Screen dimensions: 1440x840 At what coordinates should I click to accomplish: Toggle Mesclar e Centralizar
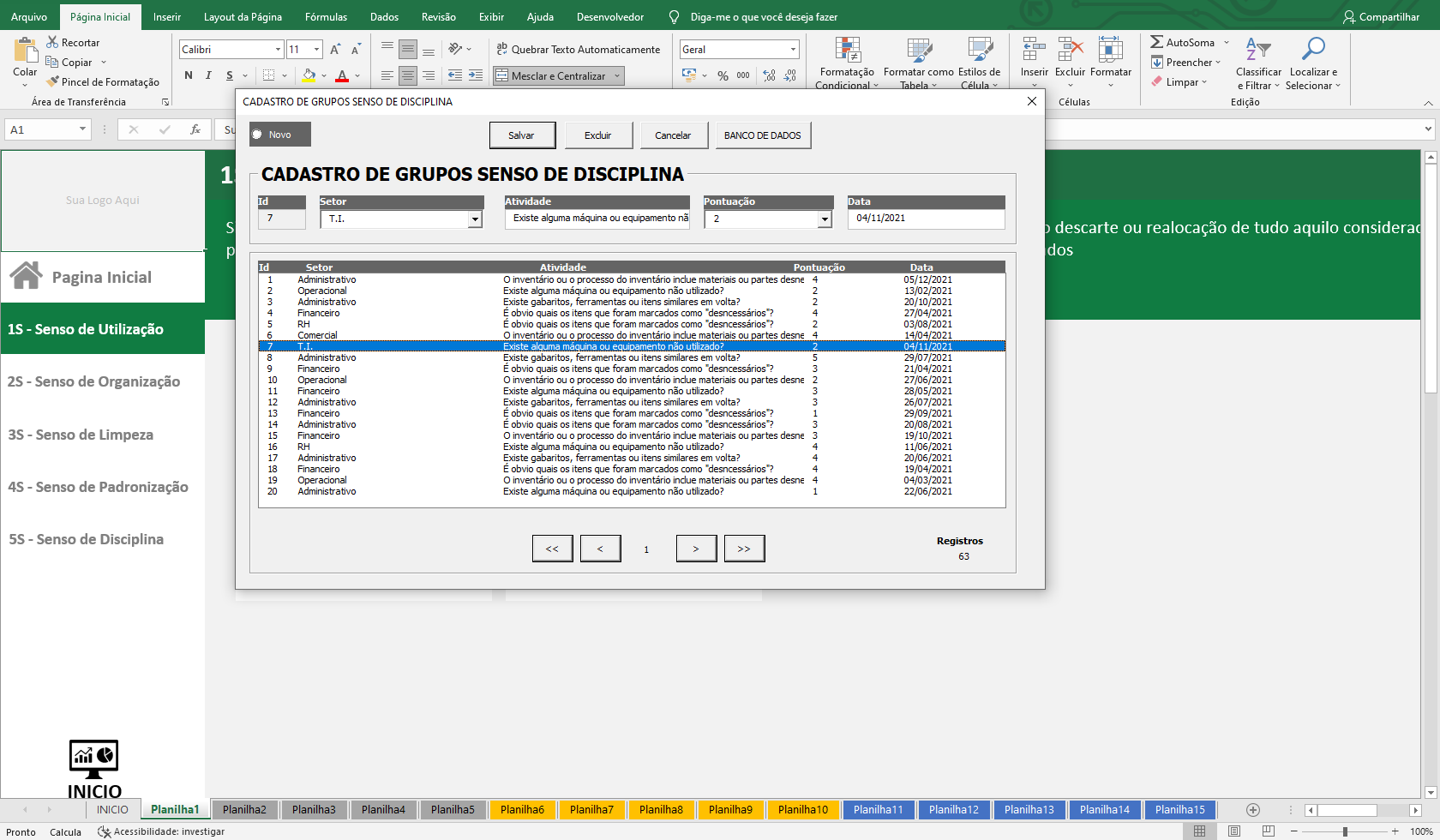click(x=558, y=76)
